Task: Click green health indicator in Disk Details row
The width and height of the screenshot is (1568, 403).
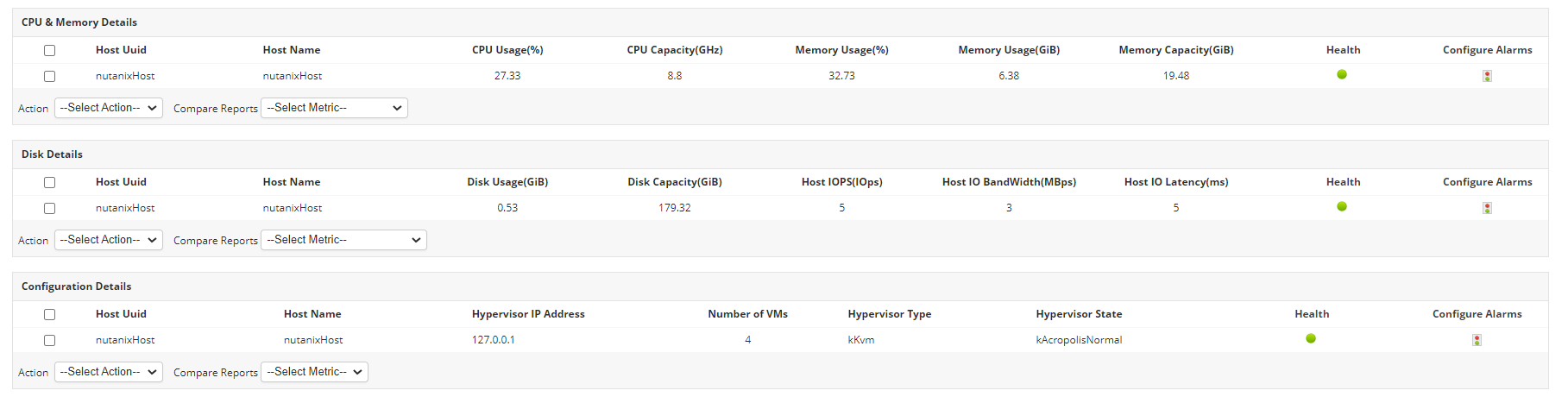Action: click(x=1342, y=207)
